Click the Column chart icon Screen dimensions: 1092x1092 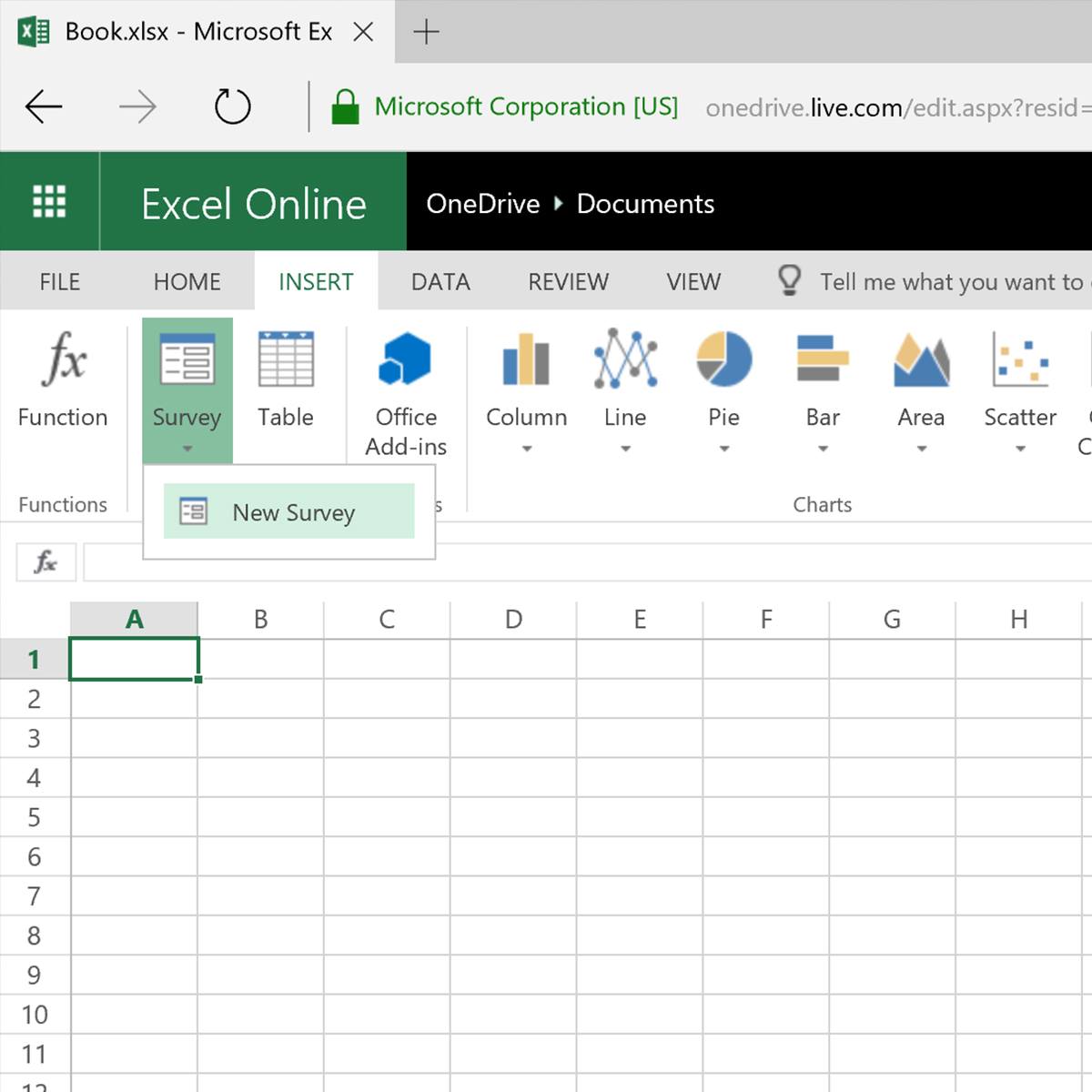526,359
